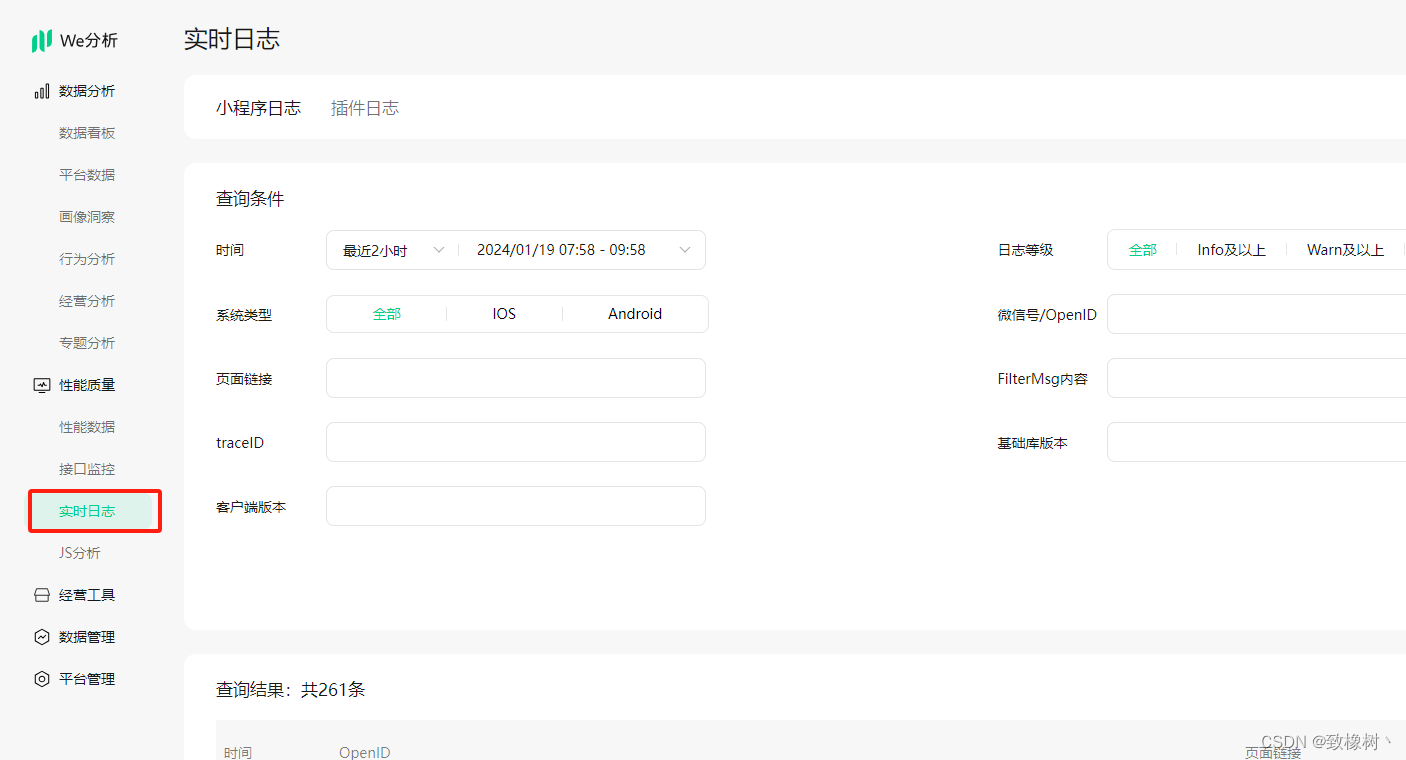Click the 数据分析 bar chart icon
The height and width of the screenshot is (760, 1406).
(x=42, y=91)
